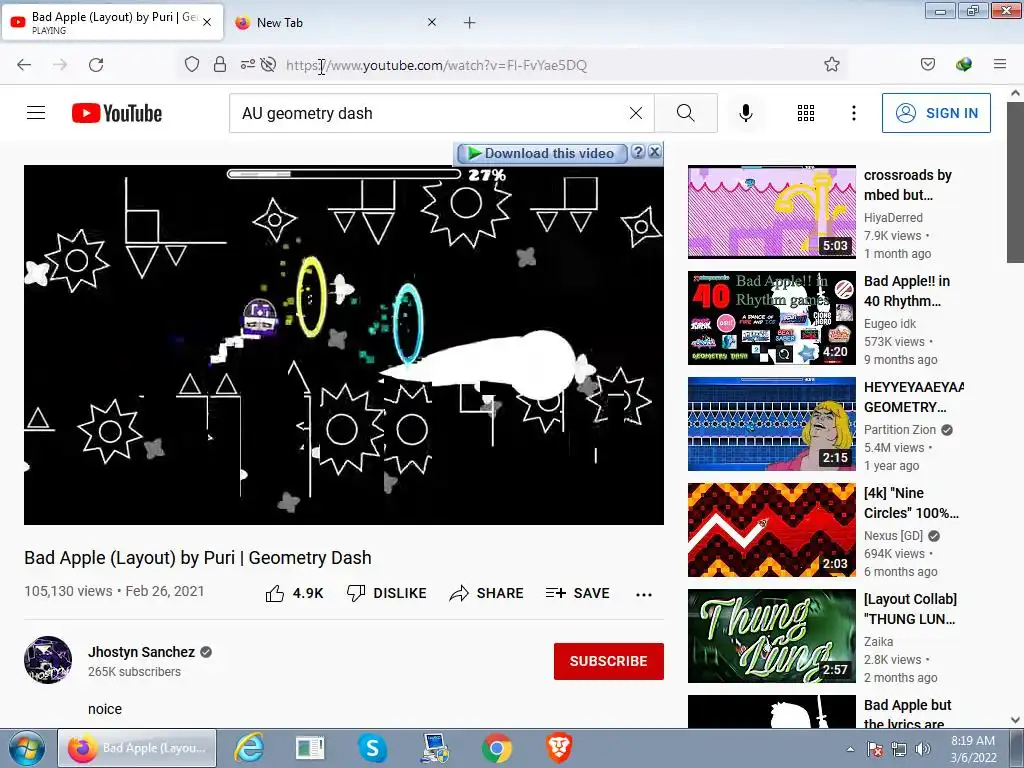The image size is (1024, 768).
Task: Click the volume speaker icon in system tray
Action: pyautogui.click(x=923, y=749)
